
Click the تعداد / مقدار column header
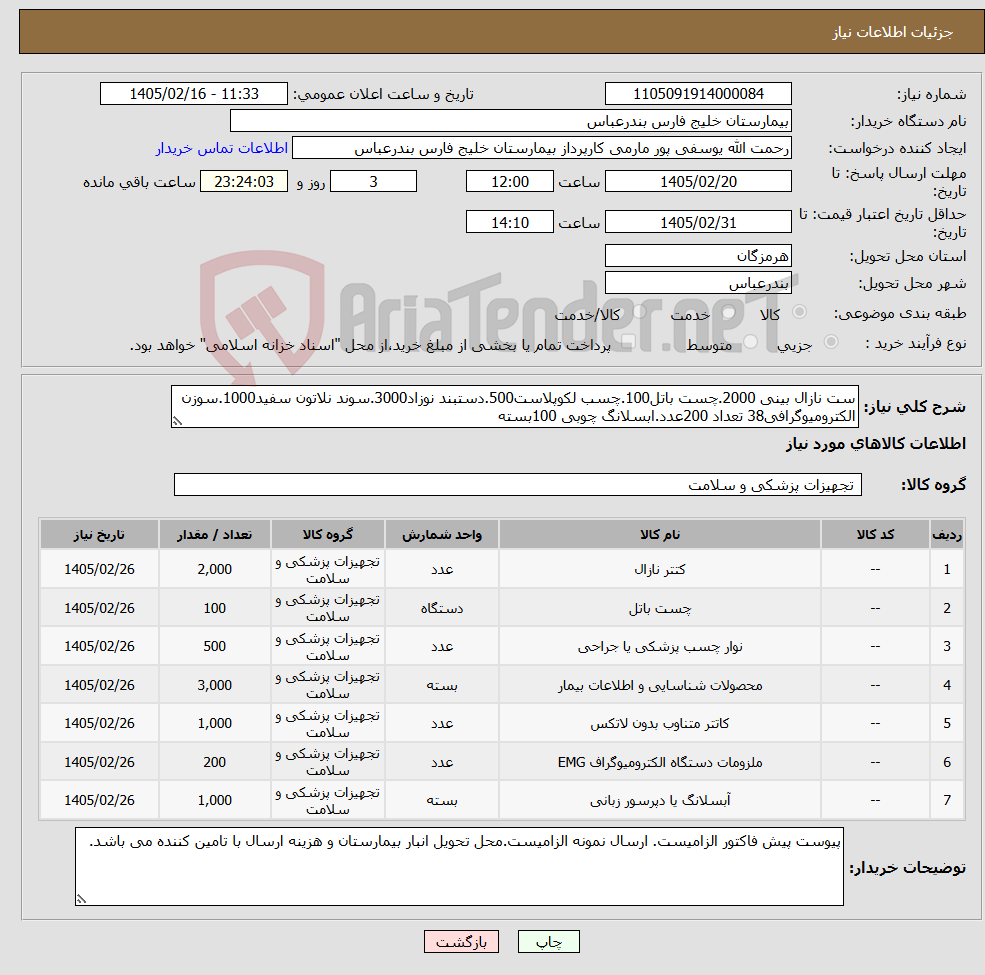214,535
